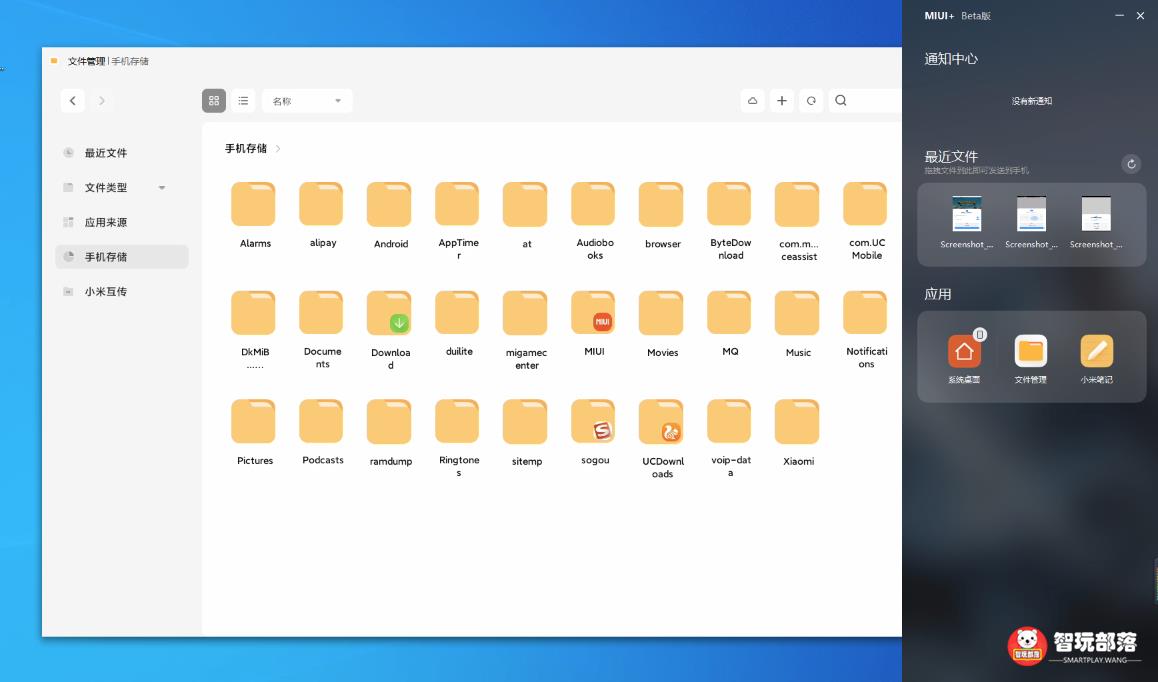Open the MIUI folder

click(x=593, y=314)
